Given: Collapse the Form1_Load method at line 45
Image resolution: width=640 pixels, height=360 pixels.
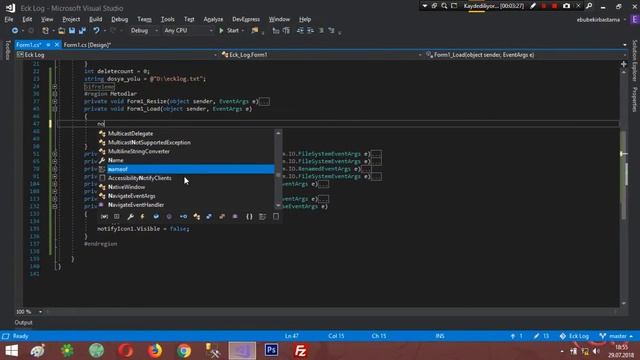Looking at the screenshot, I should [x=54, y=109].
